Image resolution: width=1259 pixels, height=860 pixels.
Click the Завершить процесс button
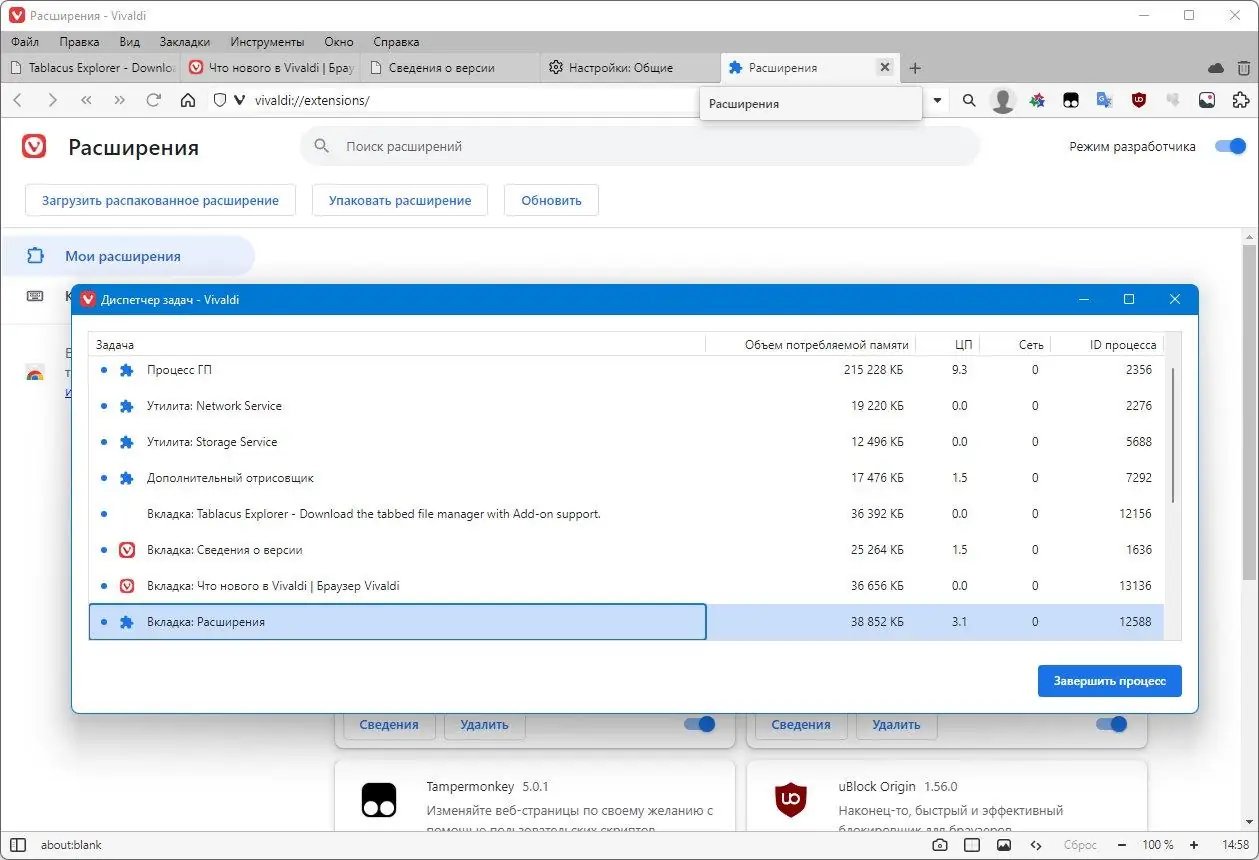click(x=1109, y=681)
